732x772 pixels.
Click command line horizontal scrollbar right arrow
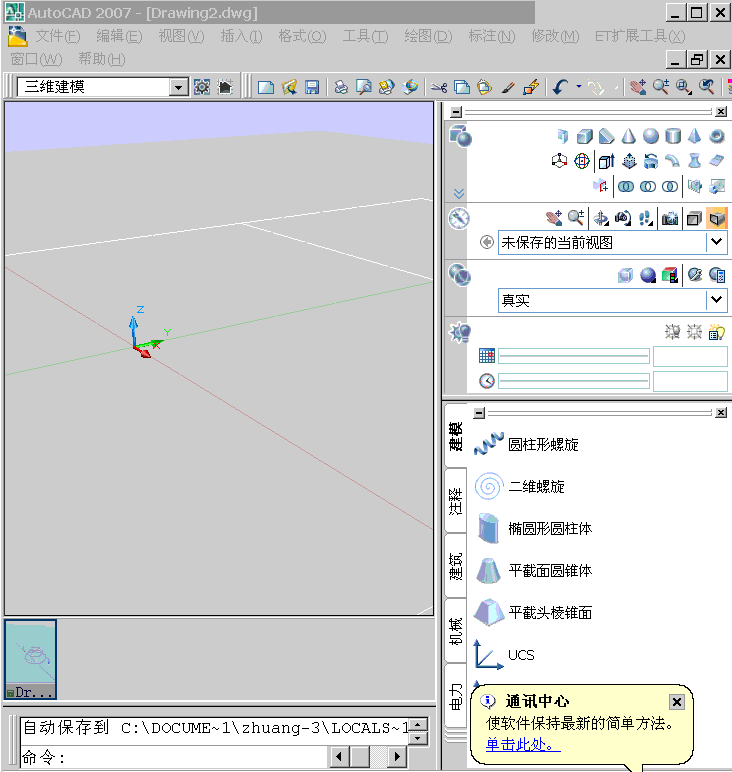397,756
